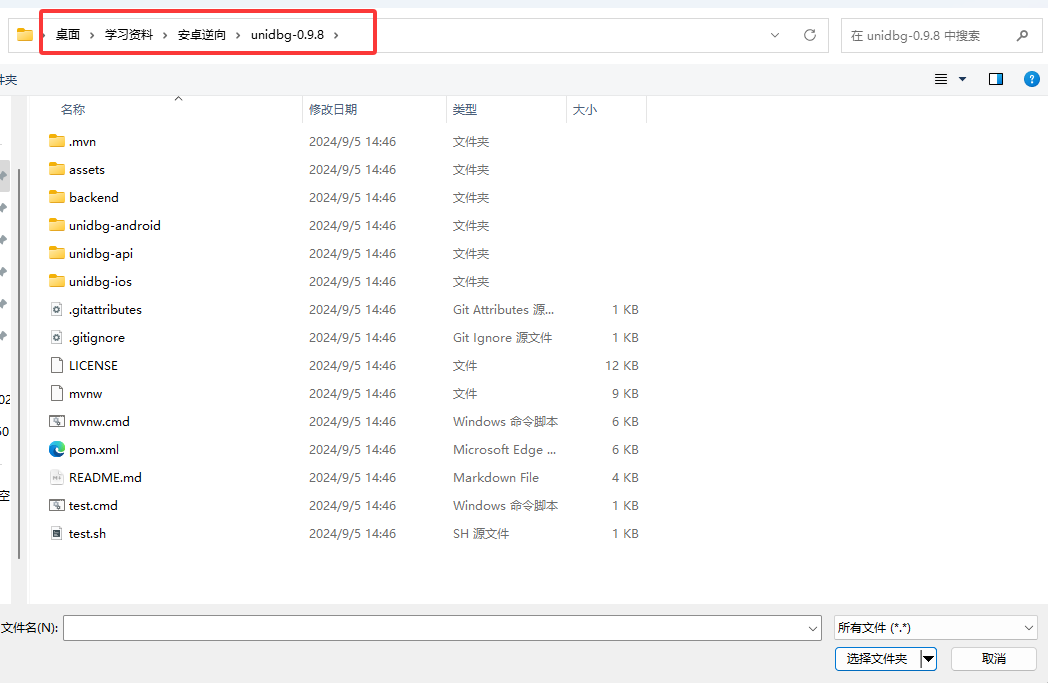Click the navigation pane scrollbar
The width and height of the screenshot is (1048, 683).
(x=19, y=364)
